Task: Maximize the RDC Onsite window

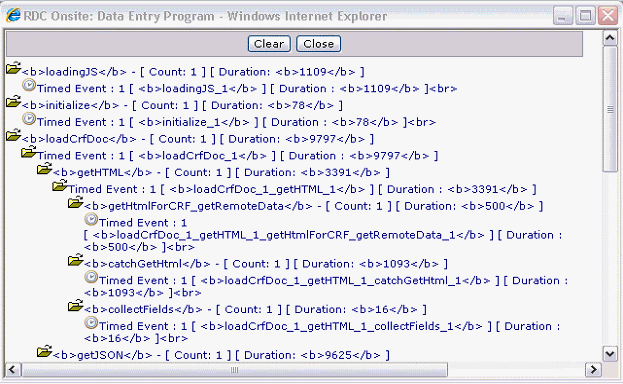Action: [585, 16]
